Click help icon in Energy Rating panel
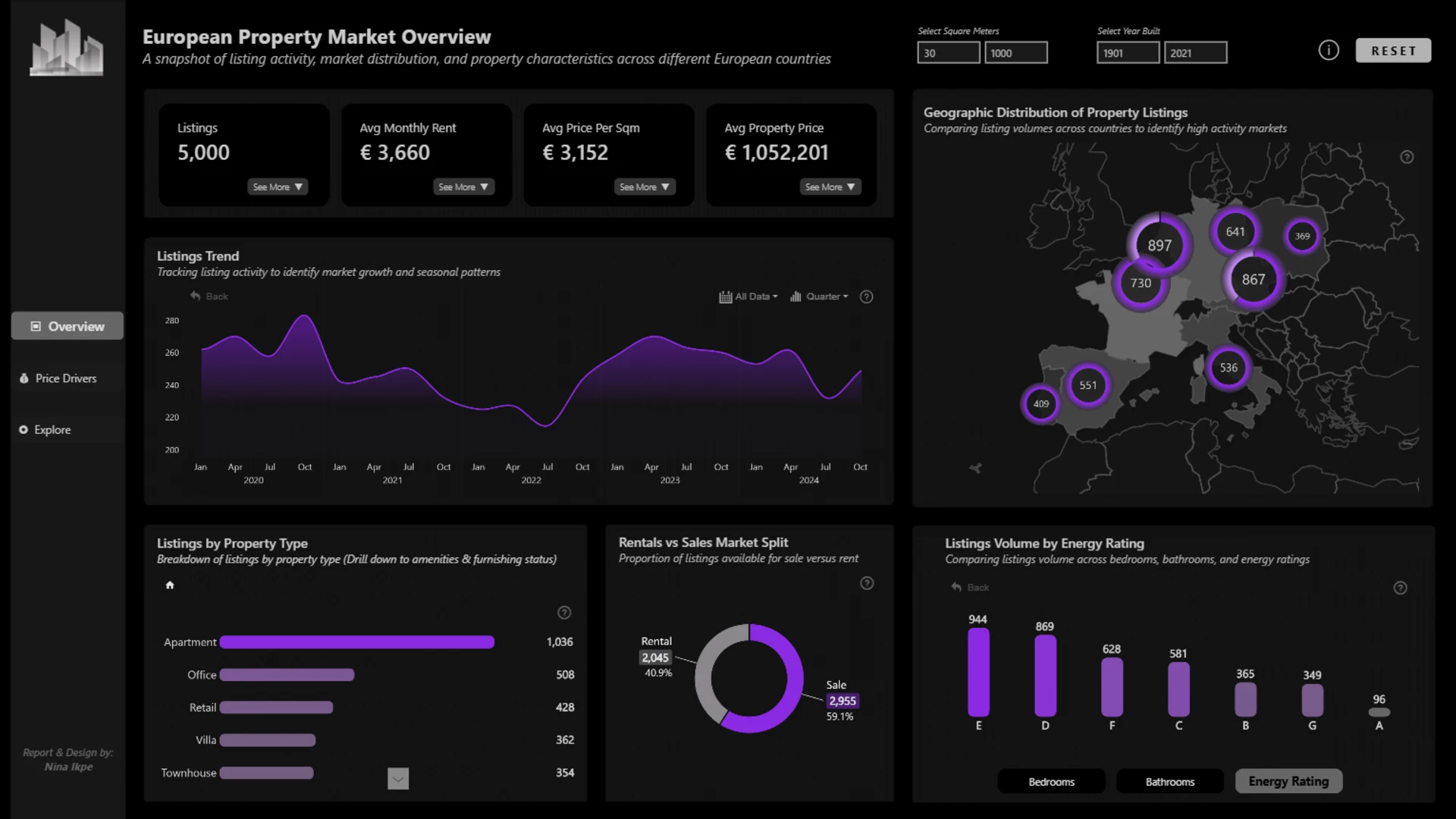This screenshot has width=1456, height=819. pyautogui.click(x=1400, y=588)
